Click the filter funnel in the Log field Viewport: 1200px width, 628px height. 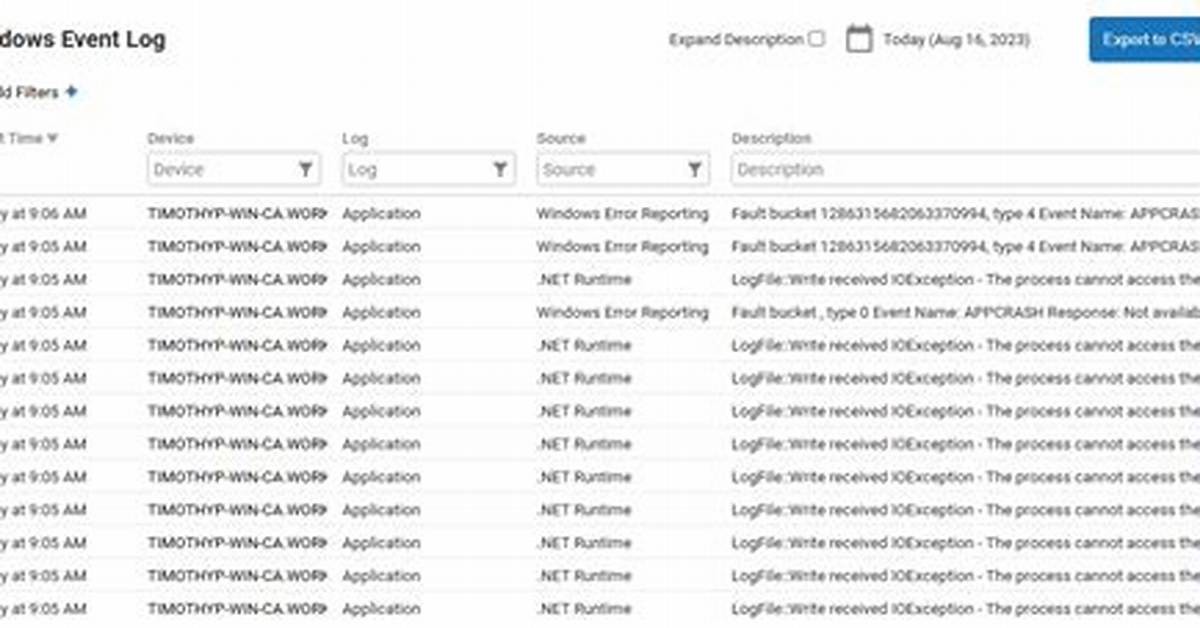coord(500,169)
